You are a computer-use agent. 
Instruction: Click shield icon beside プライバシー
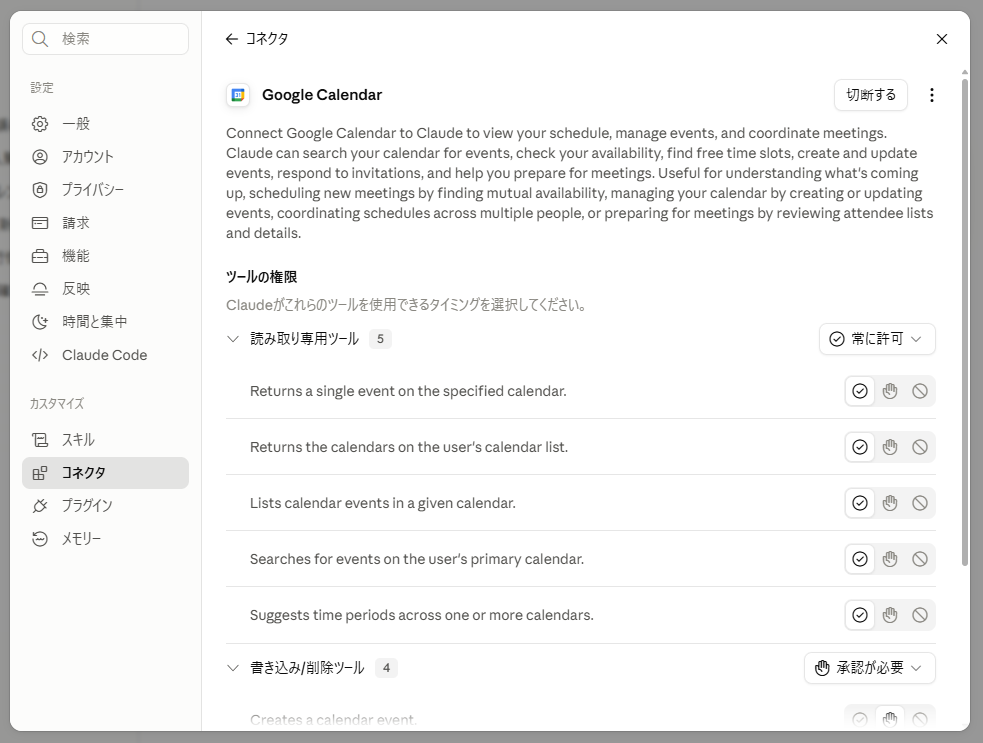coord(40,189)
